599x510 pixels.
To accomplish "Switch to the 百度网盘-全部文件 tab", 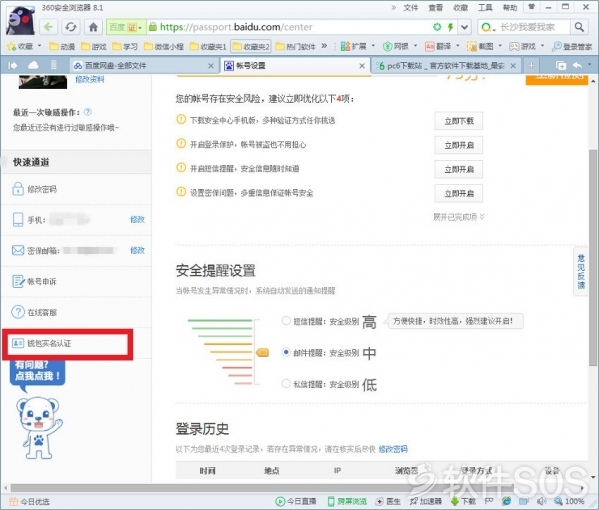I will [x=143, y=66].
